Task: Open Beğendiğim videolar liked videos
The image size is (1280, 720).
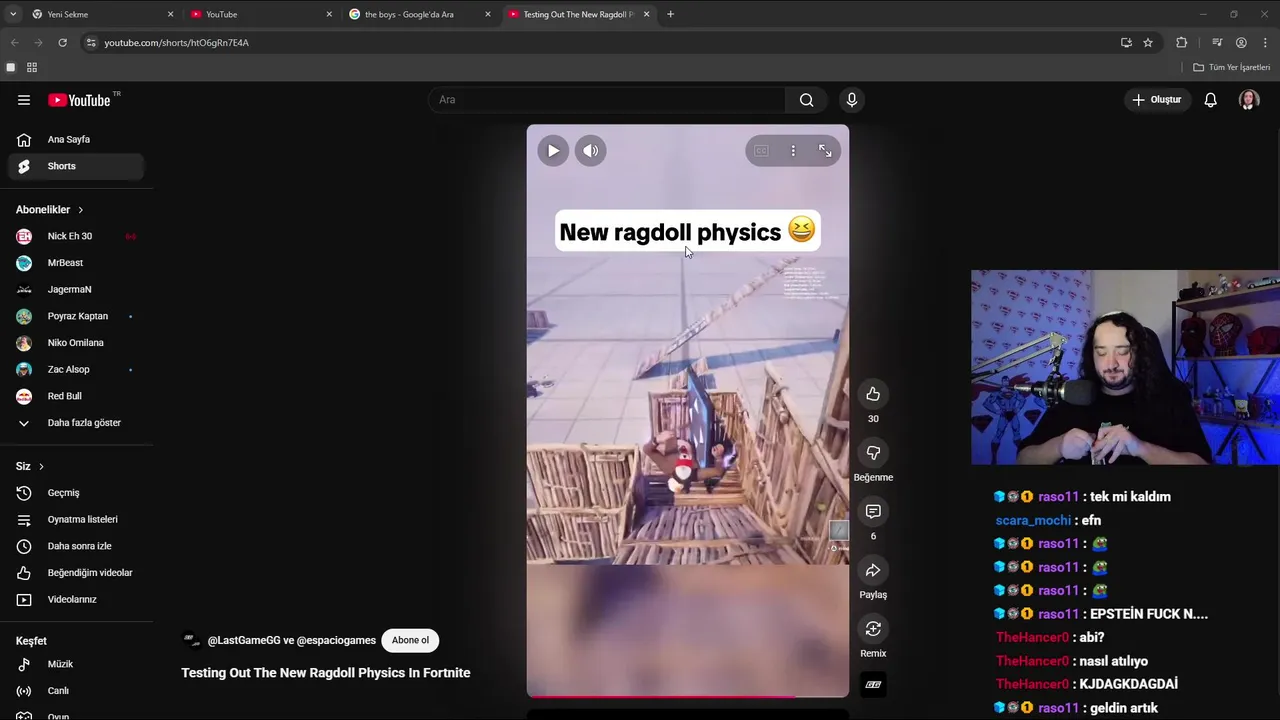Action: click(76, 573)
